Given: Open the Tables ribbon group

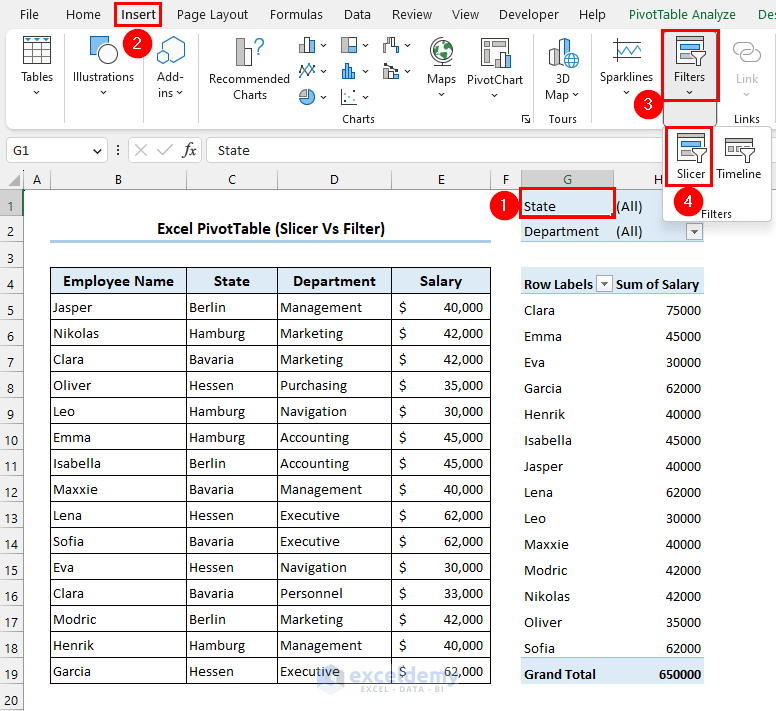Looking at the screenshot, I should (x=37, y=65).
